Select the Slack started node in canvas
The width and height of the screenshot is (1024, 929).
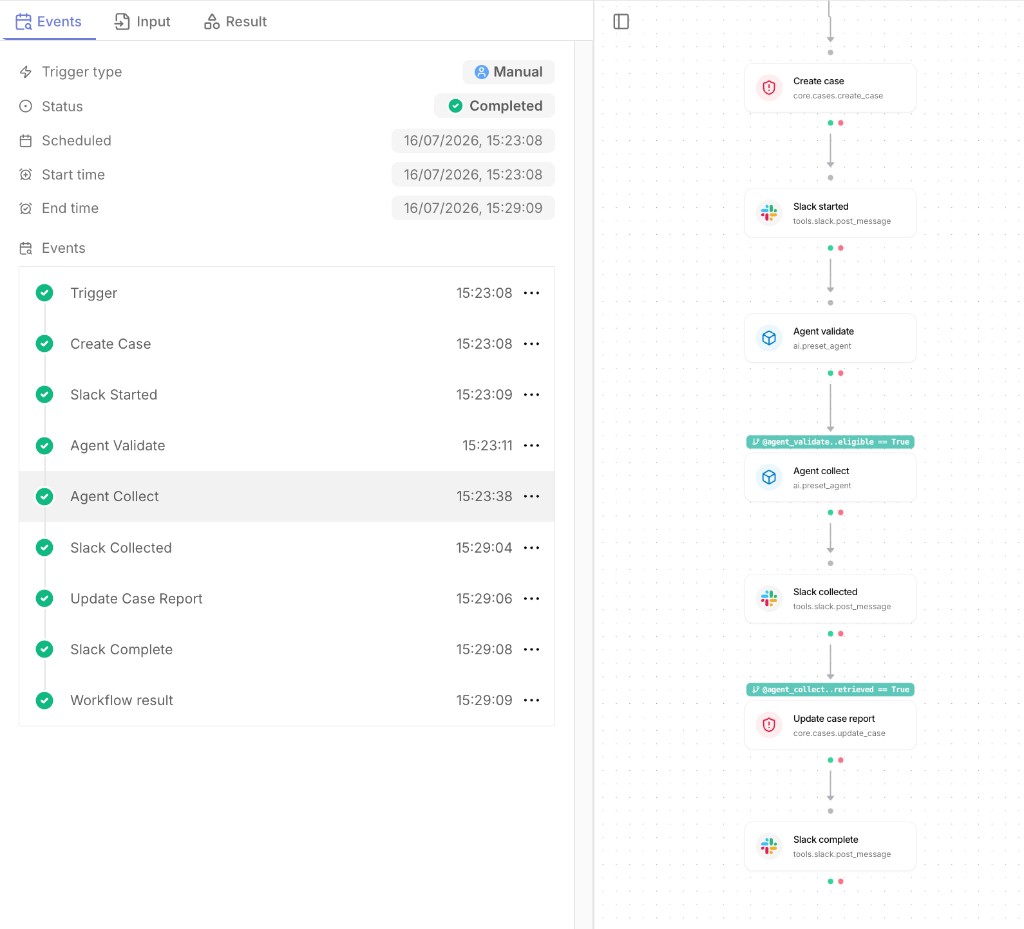830,213
